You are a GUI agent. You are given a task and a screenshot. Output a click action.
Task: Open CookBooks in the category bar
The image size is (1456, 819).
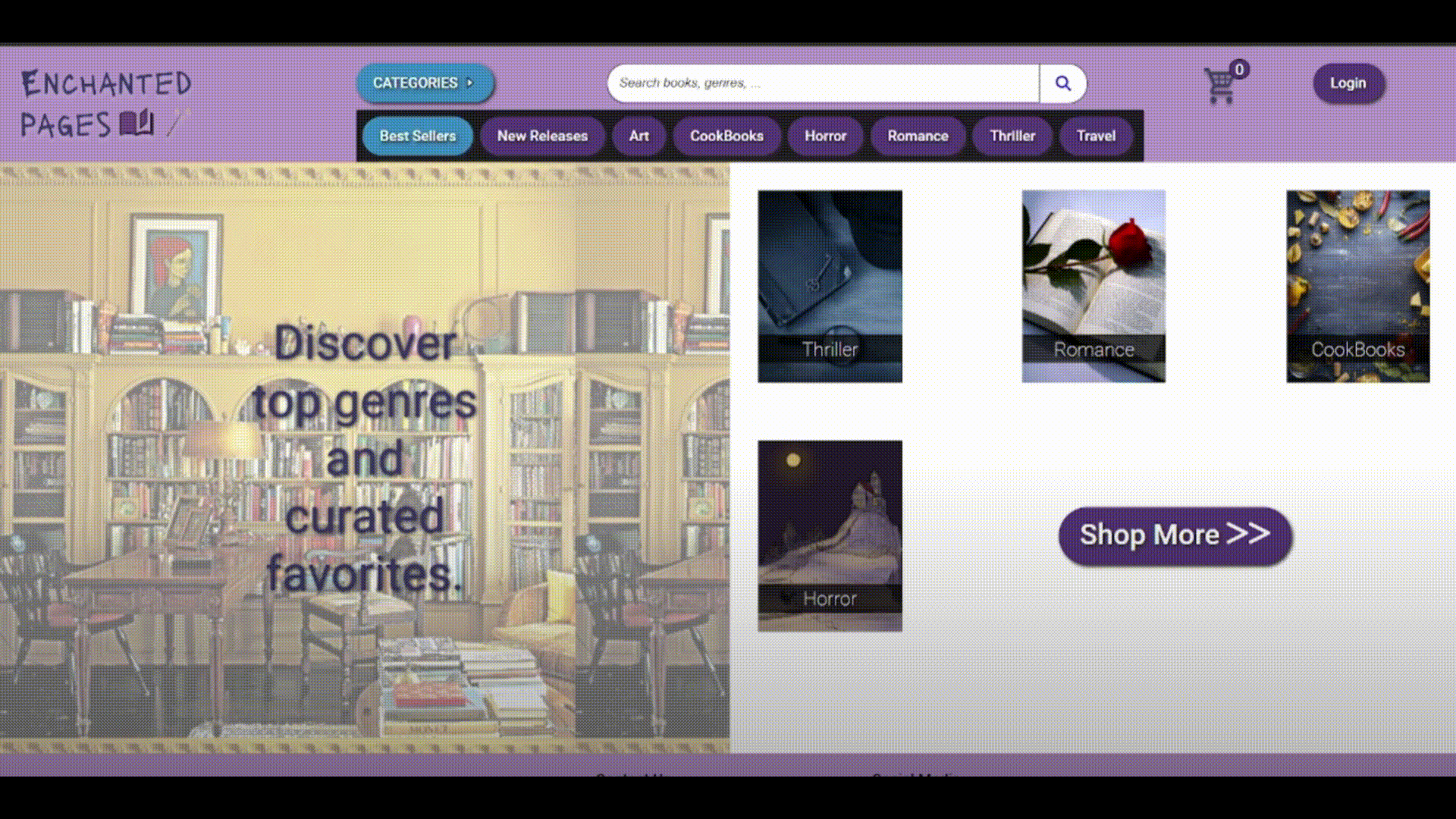(726, 136)
